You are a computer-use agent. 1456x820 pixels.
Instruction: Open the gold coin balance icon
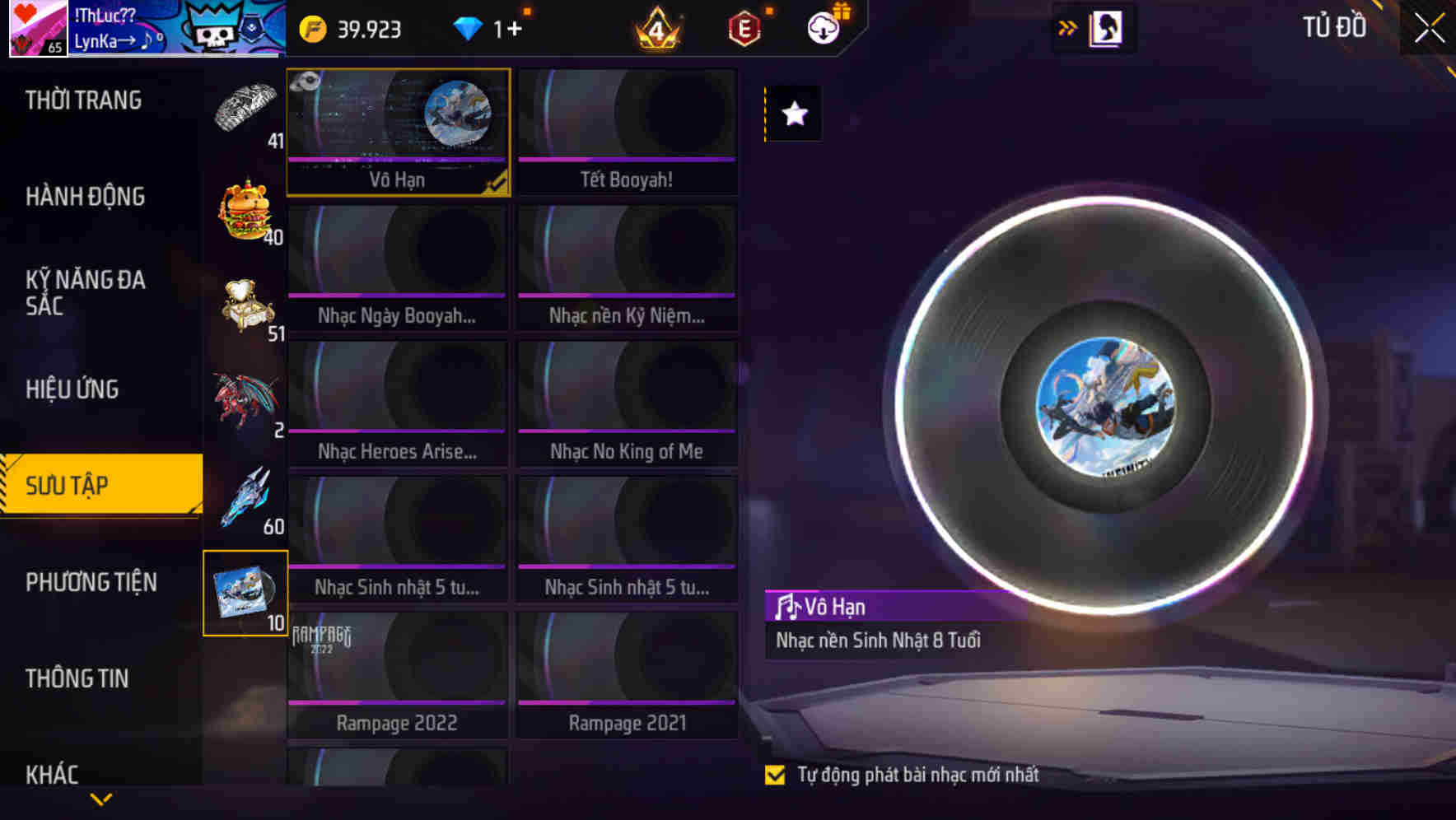[313, 30]
